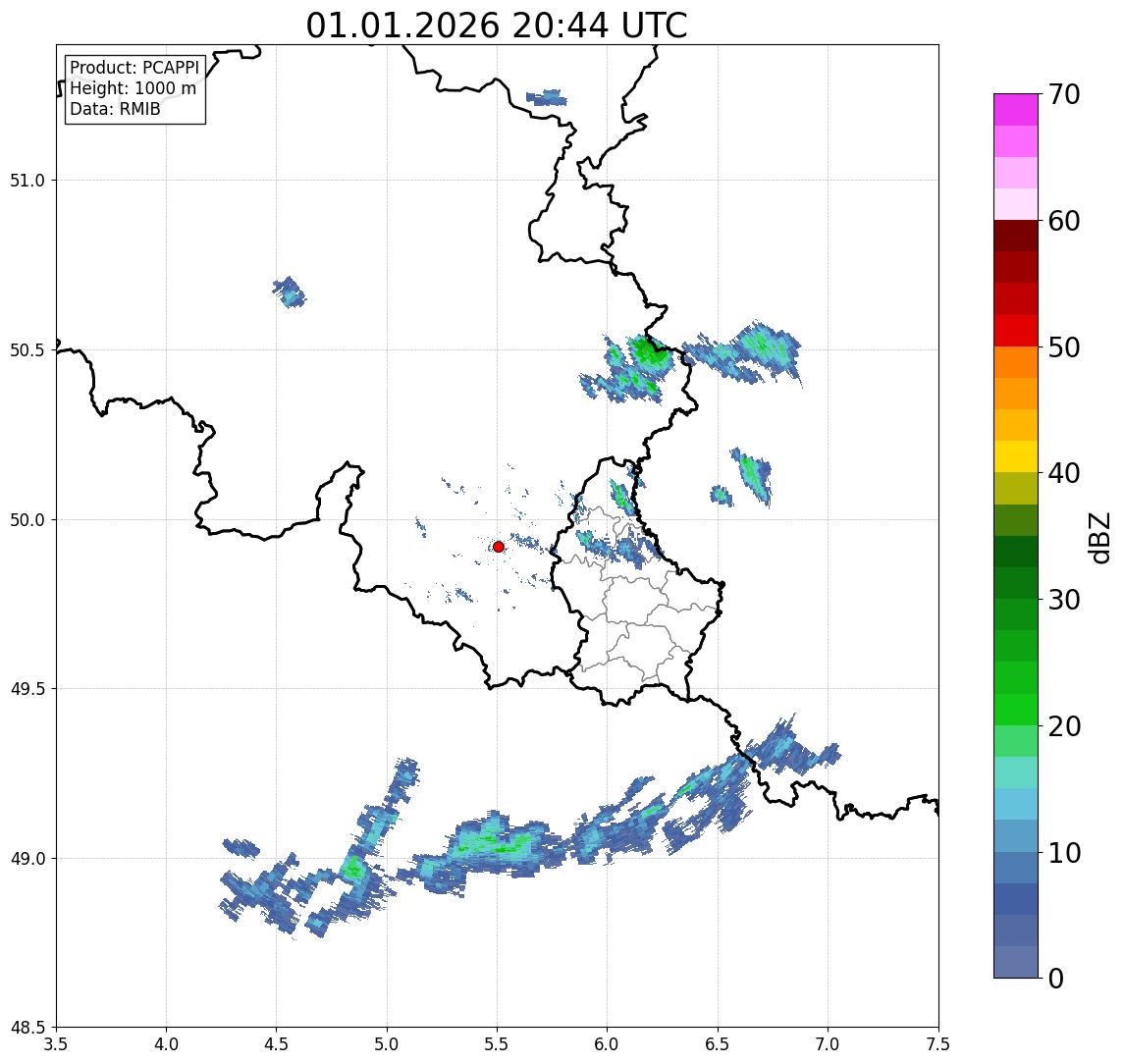Click the latitude axis label 50.5
This screenshot has width=1124, height=1064.
point(27,350)
